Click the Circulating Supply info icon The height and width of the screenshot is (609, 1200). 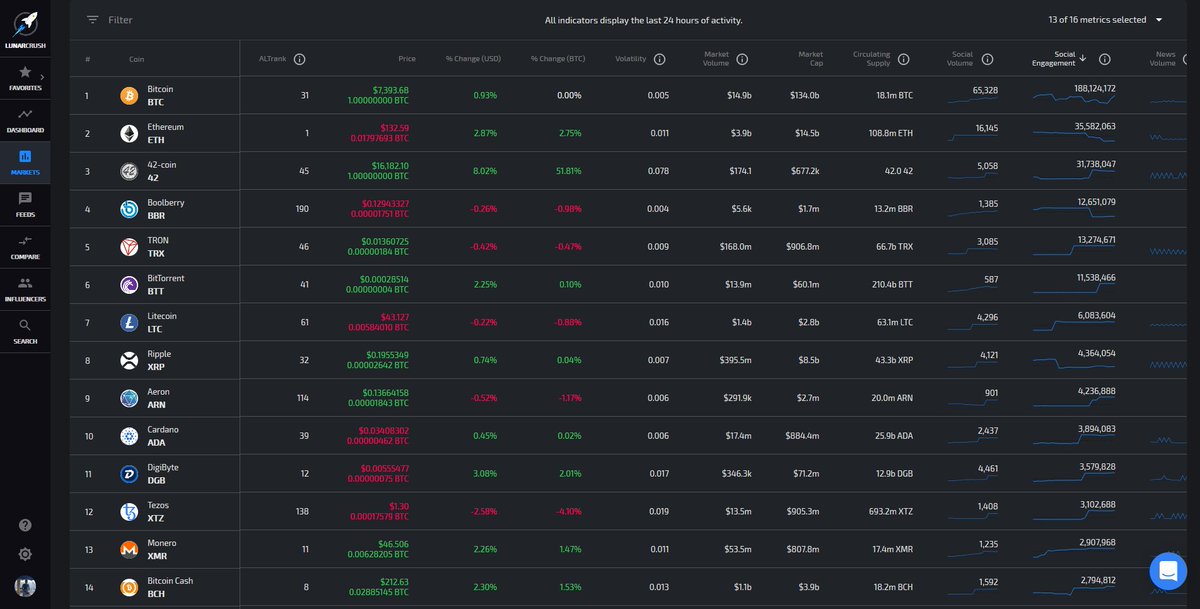point(904,59)
